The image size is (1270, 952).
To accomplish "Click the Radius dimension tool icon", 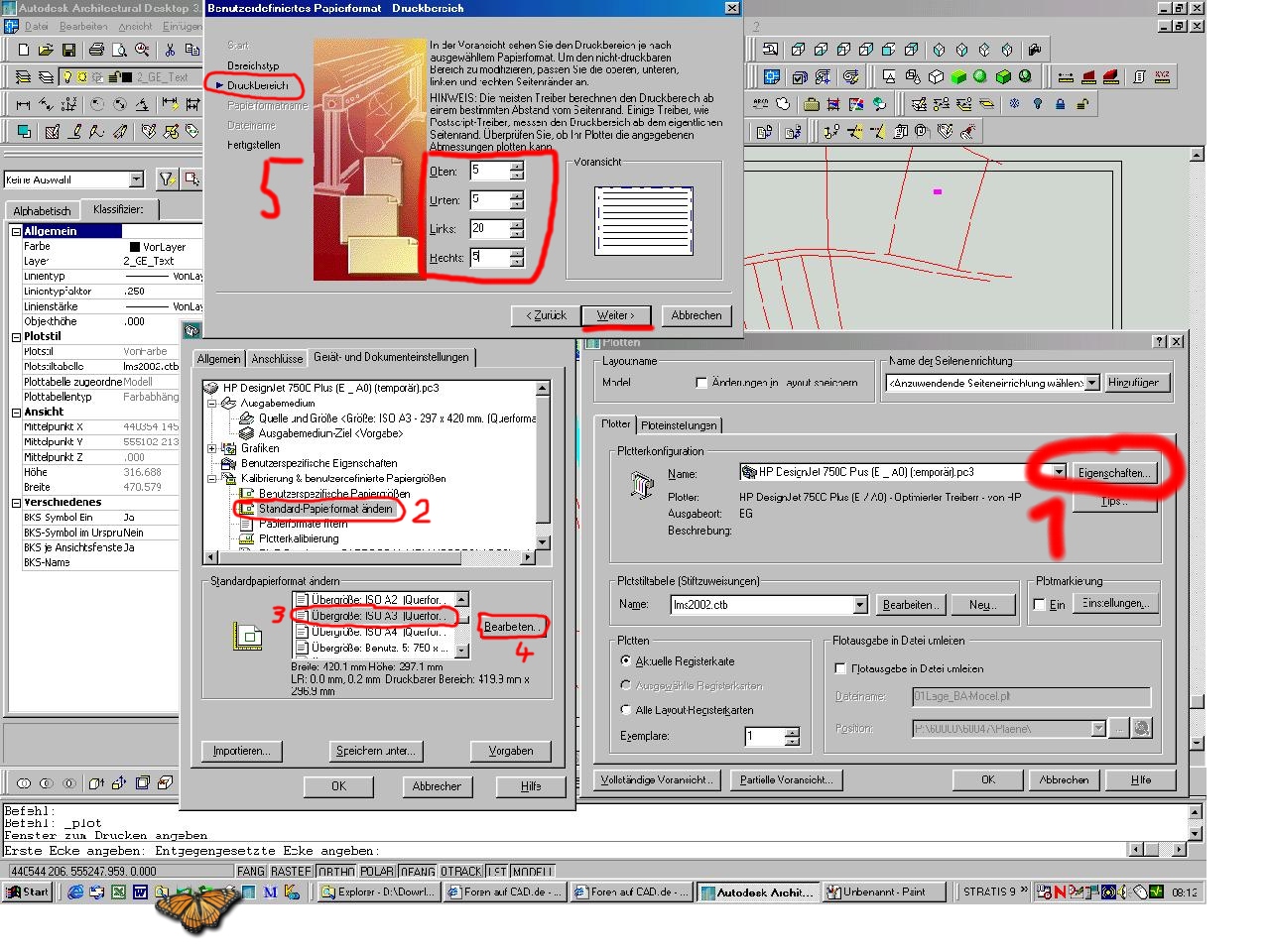I will (96, 103).
